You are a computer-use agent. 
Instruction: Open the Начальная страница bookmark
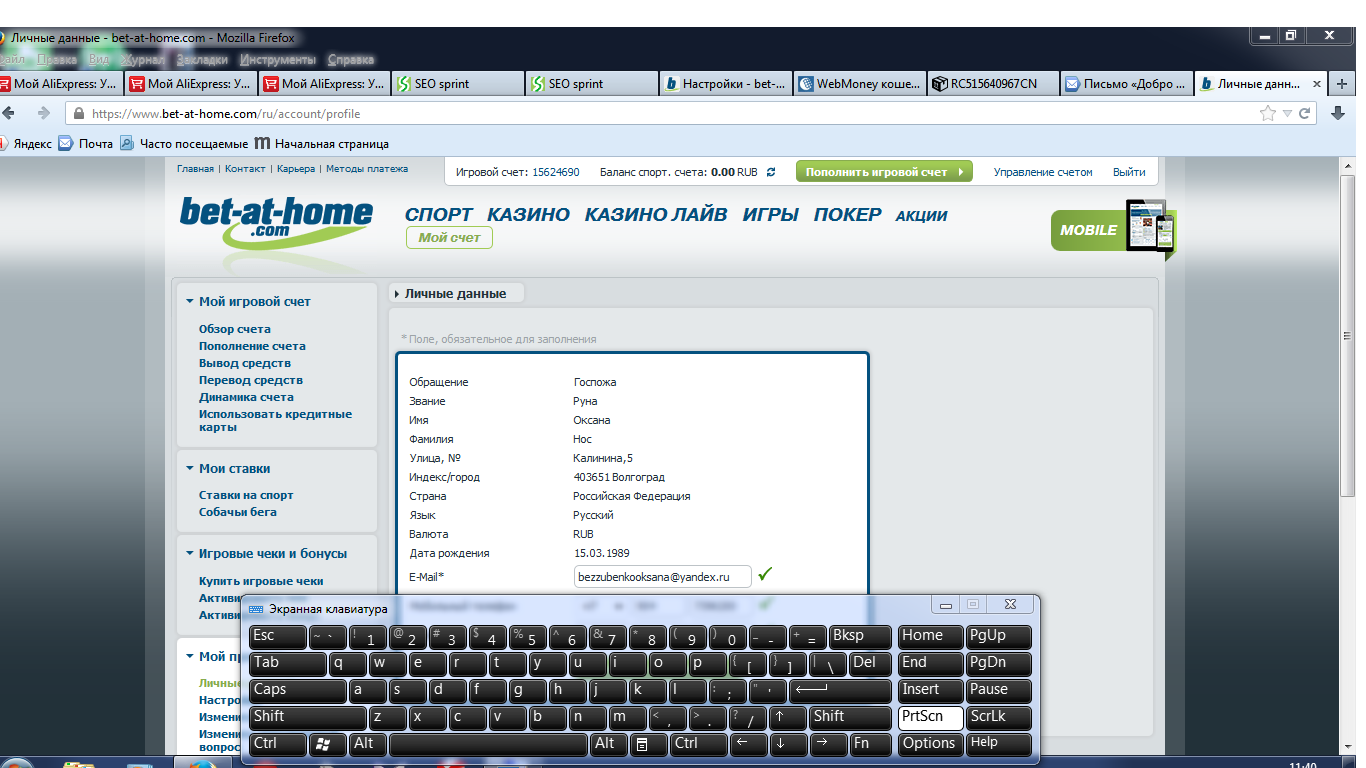click(x=322, y=143)
